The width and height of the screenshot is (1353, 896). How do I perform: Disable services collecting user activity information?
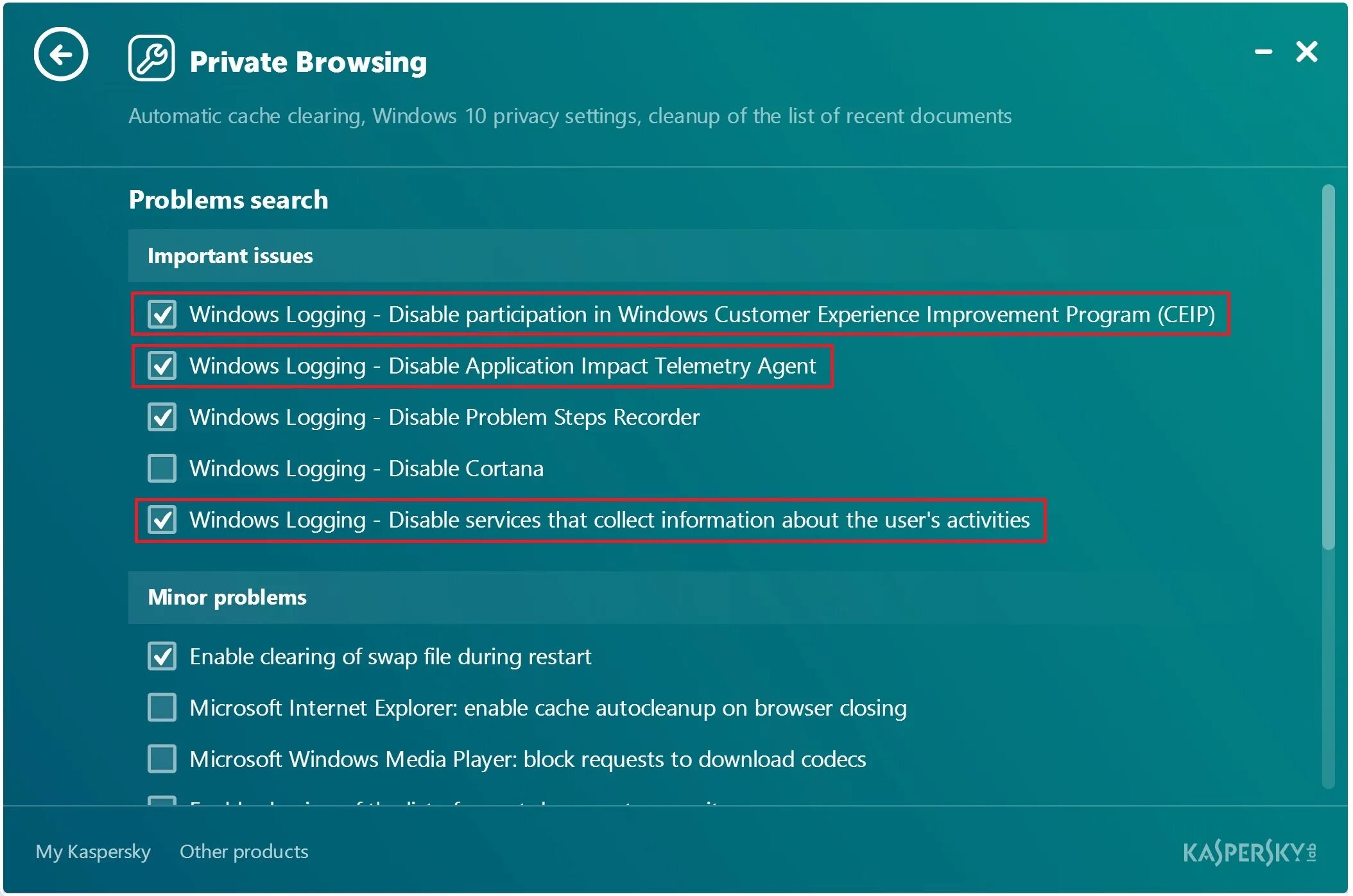[x=163, y=518]
